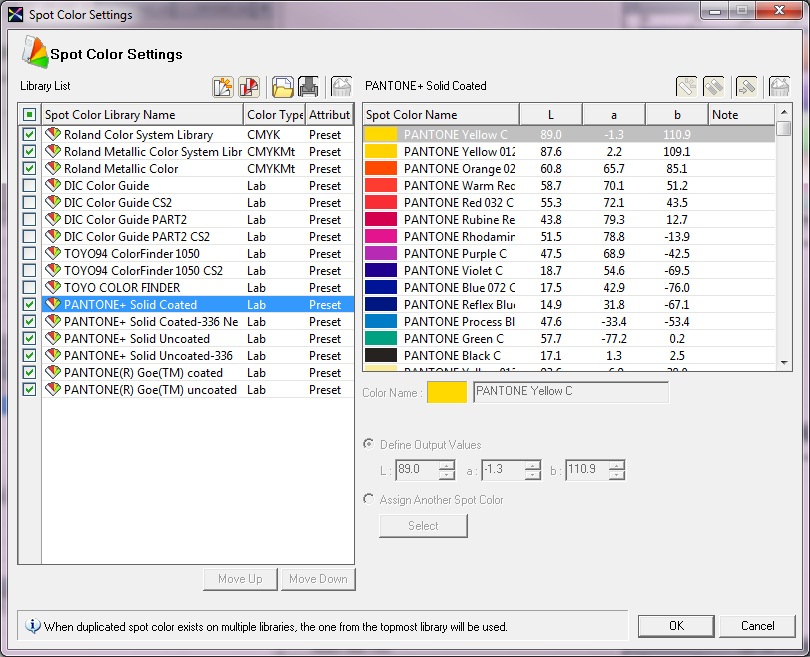Viewport: 810px width, 657px height.
Task: Select the PANTONE(R) Goe(TM) uncoated library name
Action: coord(150,389)
